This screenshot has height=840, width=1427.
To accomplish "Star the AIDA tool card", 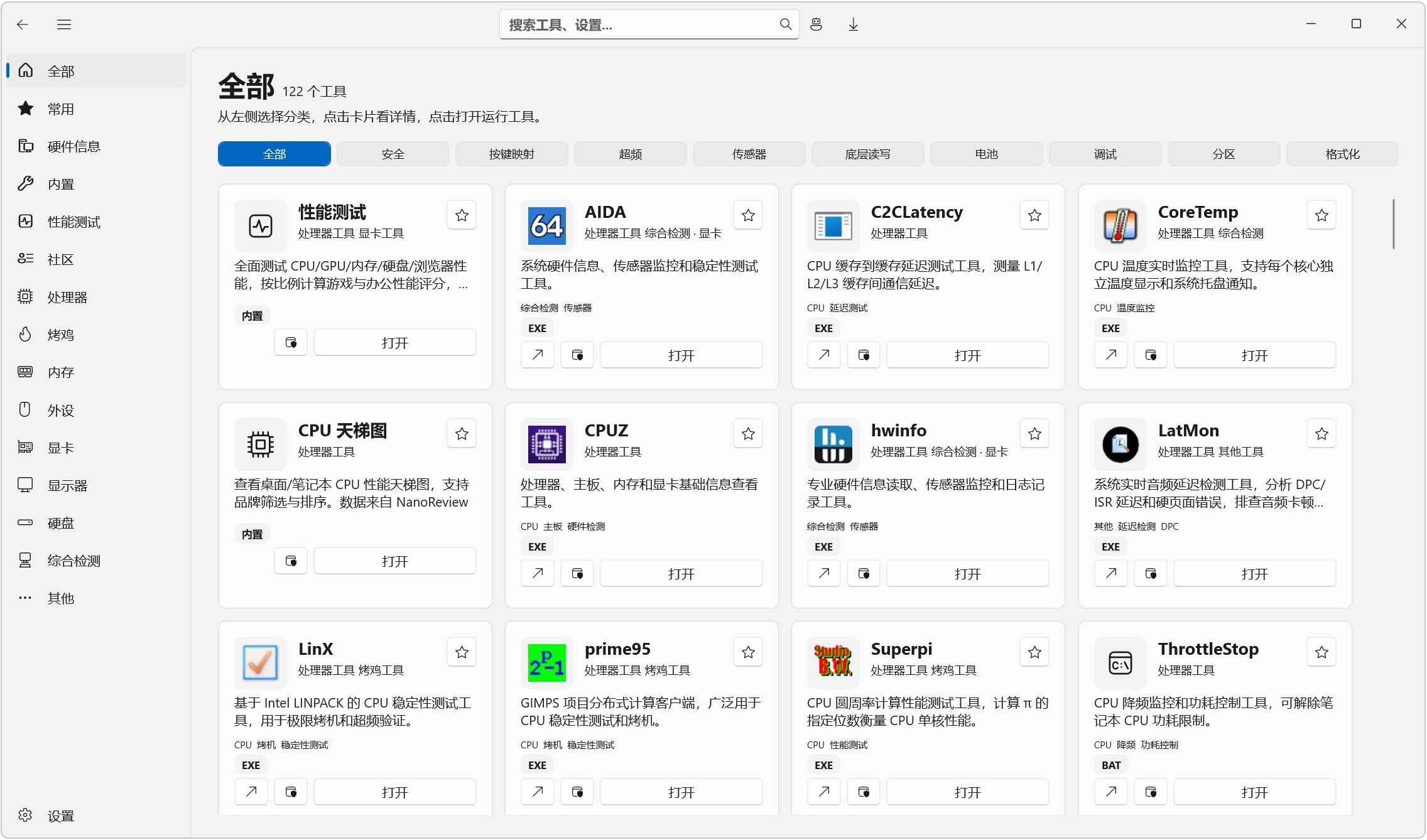I will click(x=748, y=215).
